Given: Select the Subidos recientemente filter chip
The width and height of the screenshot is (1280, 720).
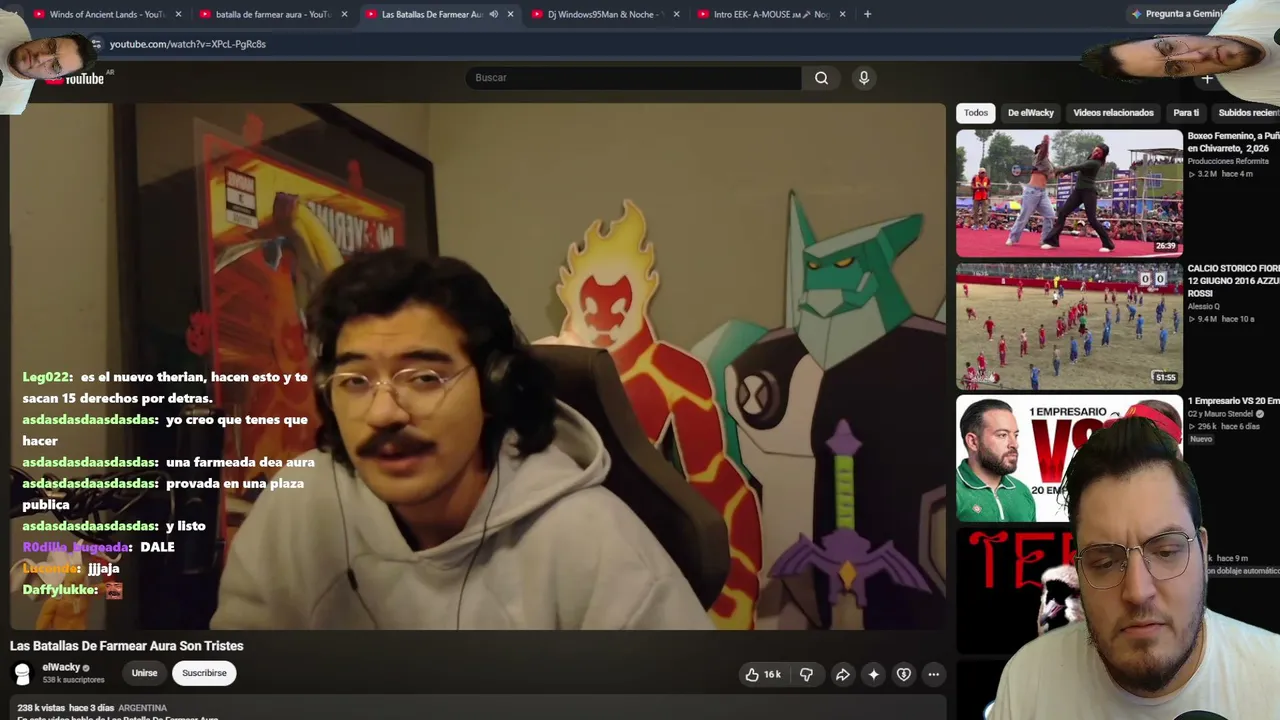Looking at the screenshot, I should 1248,113.
